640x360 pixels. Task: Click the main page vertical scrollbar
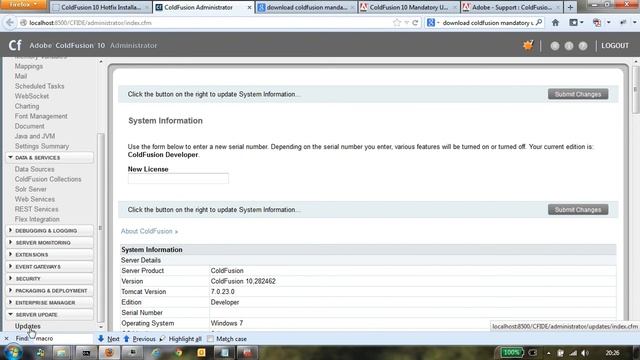(636, 89)
